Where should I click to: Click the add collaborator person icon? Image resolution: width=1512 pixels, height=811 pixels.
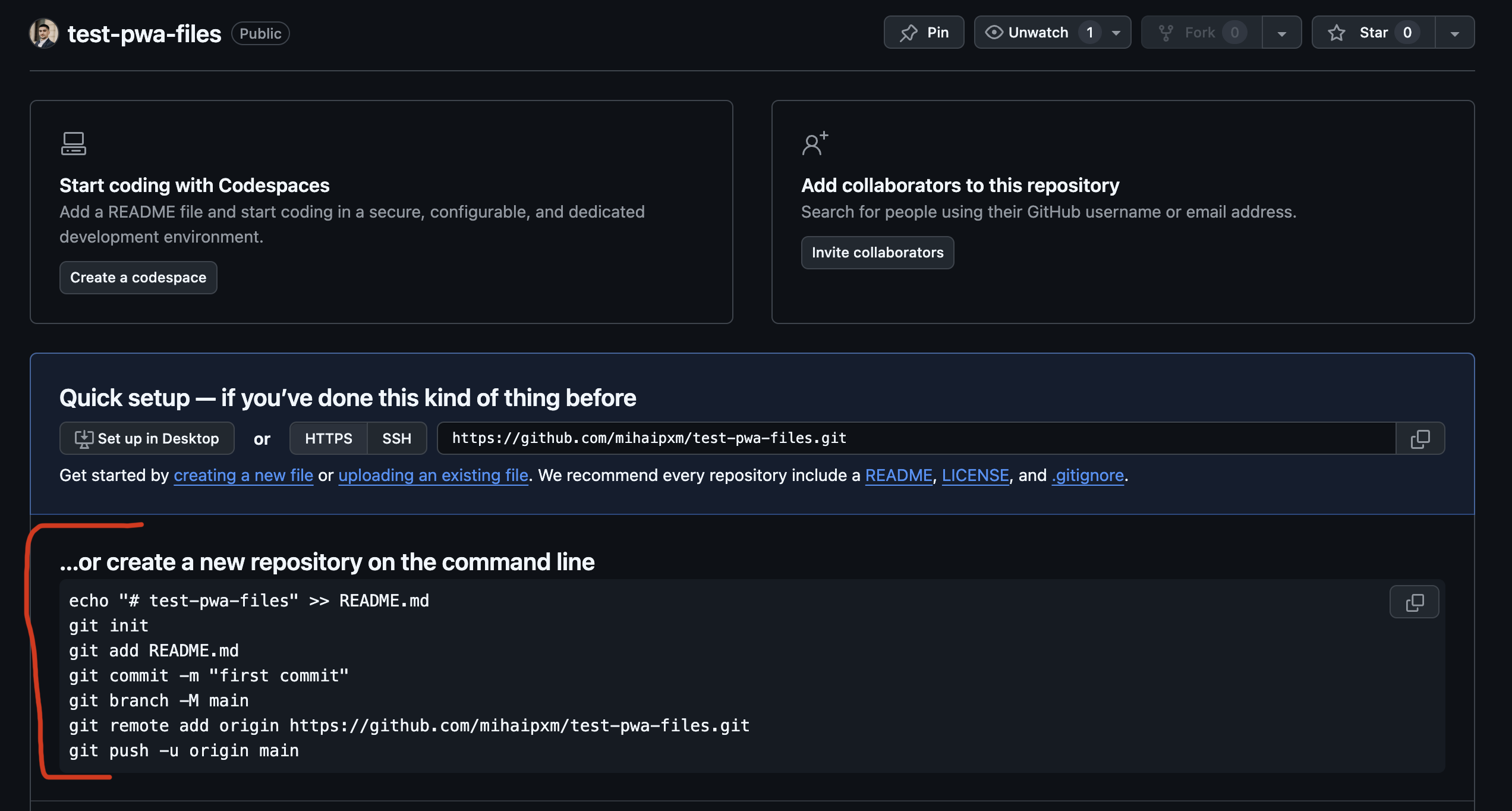[x=815, y=143]
